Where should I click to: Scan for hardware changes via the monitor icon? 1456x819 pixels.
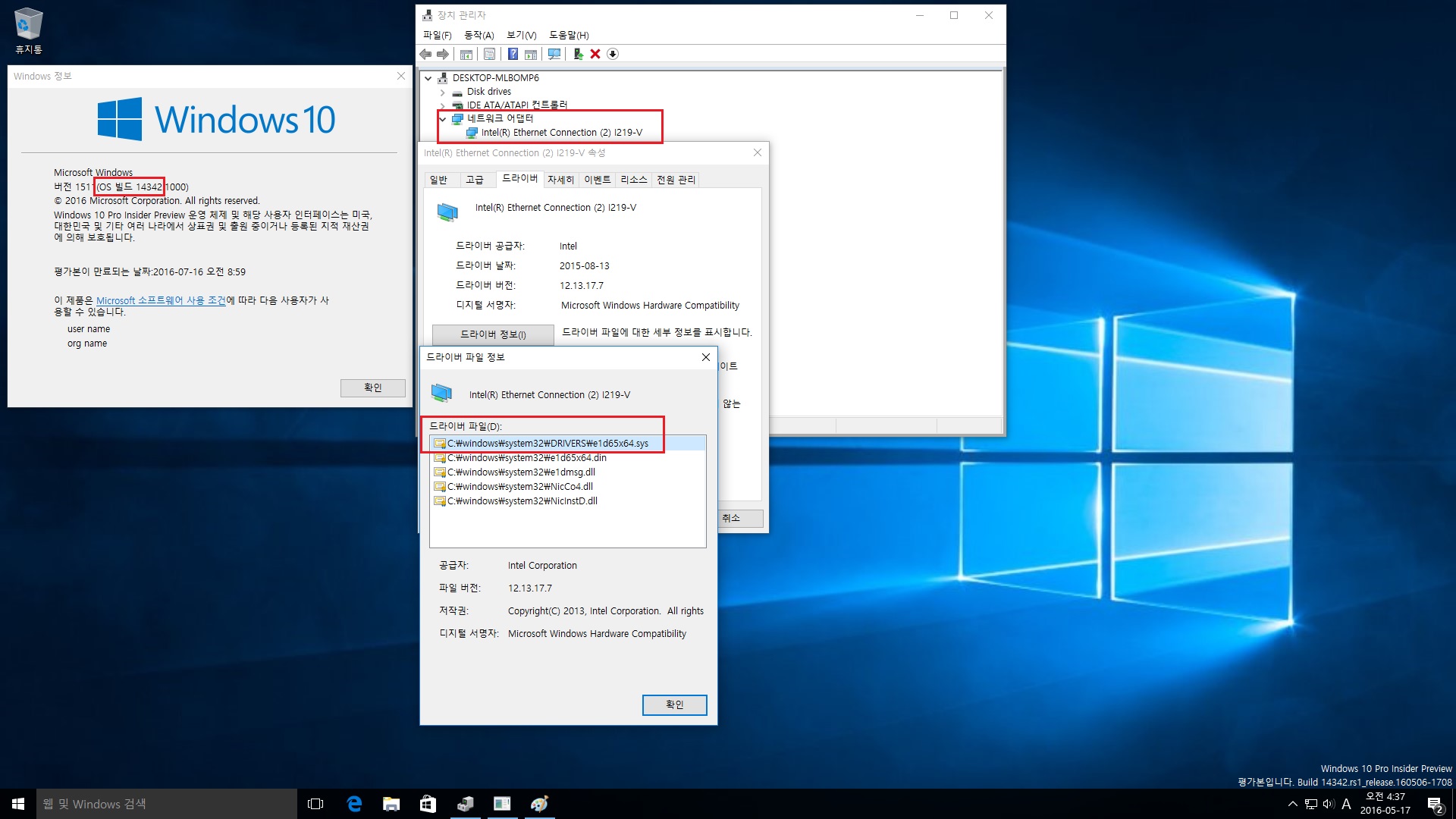(x=554, y=54)
